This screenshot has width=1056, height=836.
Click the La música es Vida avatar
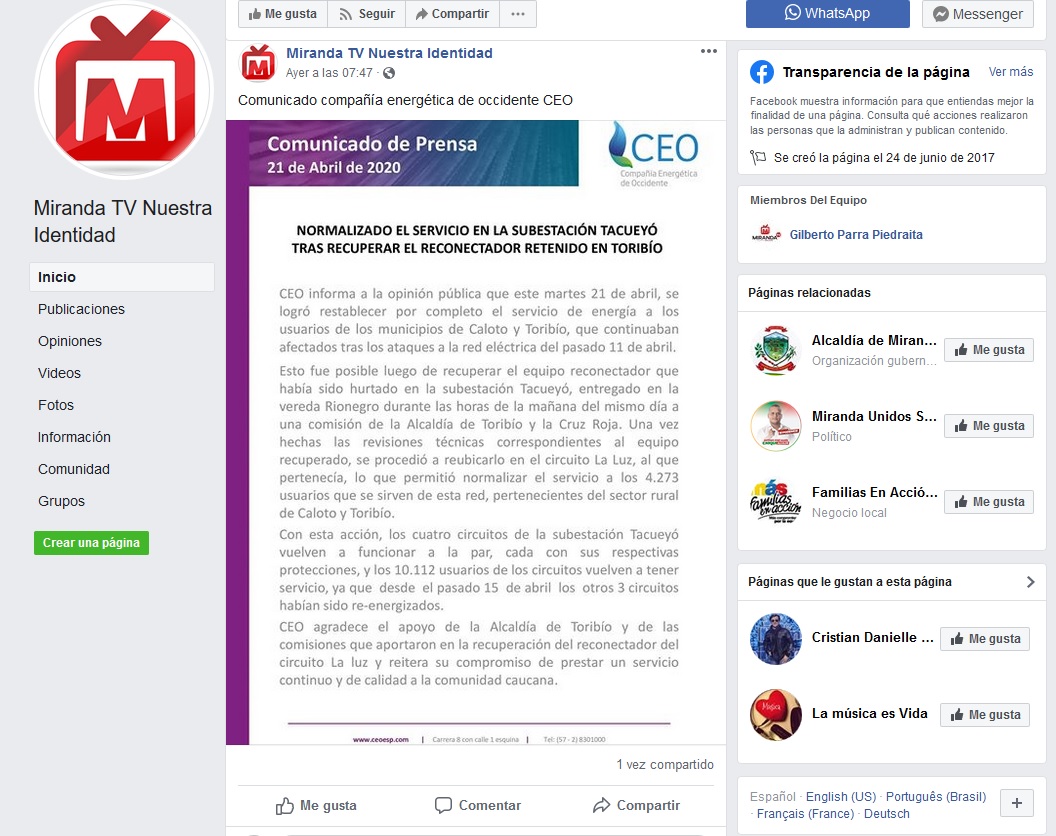pyautogui.click(x=776, y=715)
